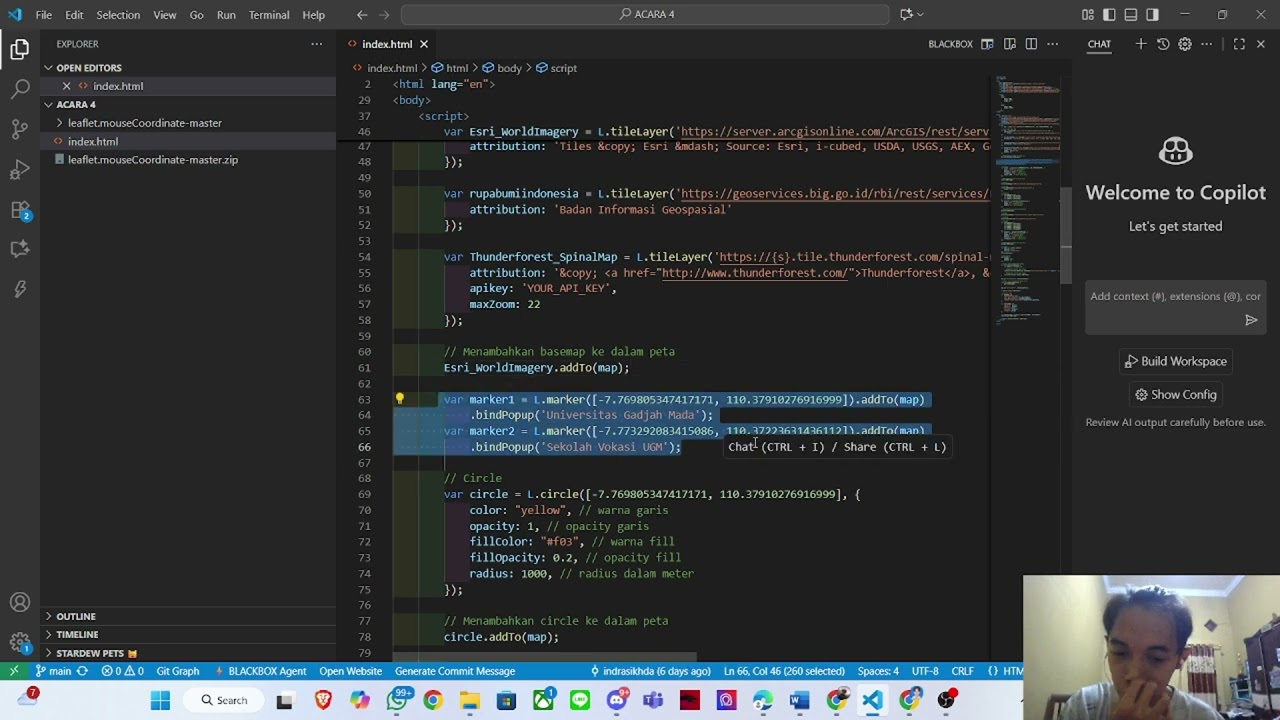Send the Copilot chat message

click(1251, 320)
